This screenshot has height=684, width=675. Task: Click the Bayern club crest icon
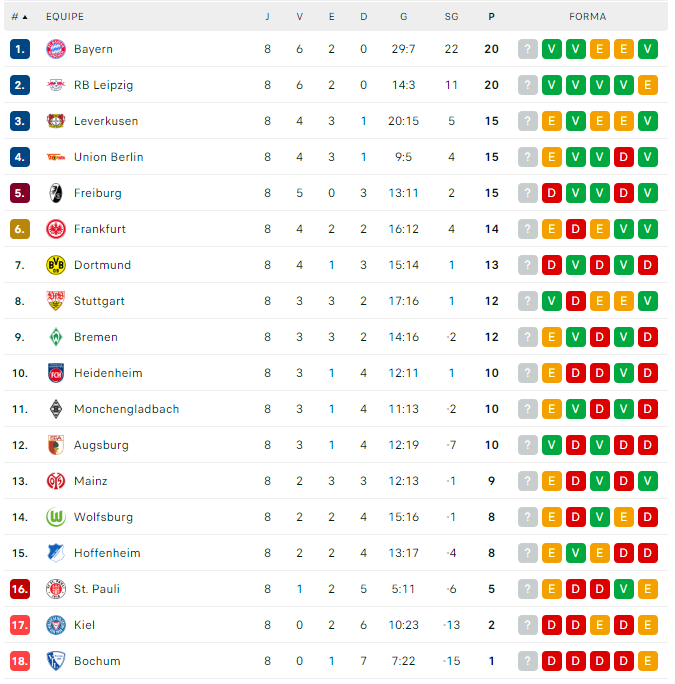coord(56,49)
